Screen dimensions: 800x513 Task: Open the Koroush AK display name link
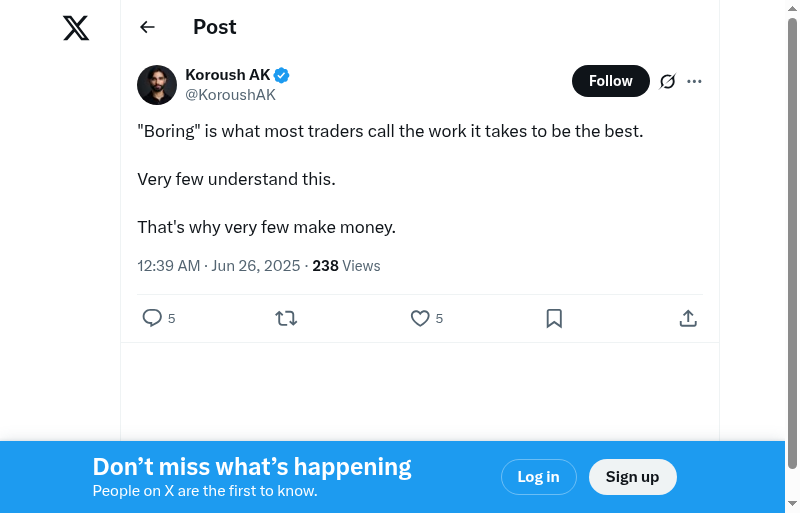(228, 75)
